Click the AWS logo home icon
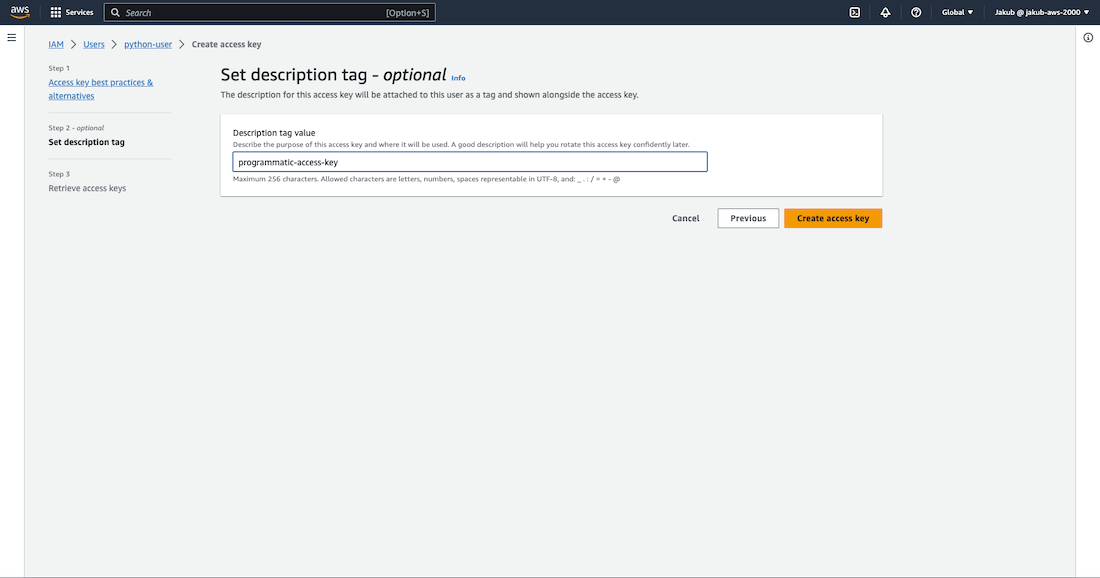Image resolution: width=1100 pixels, height=578 pixels. (21, 12)
